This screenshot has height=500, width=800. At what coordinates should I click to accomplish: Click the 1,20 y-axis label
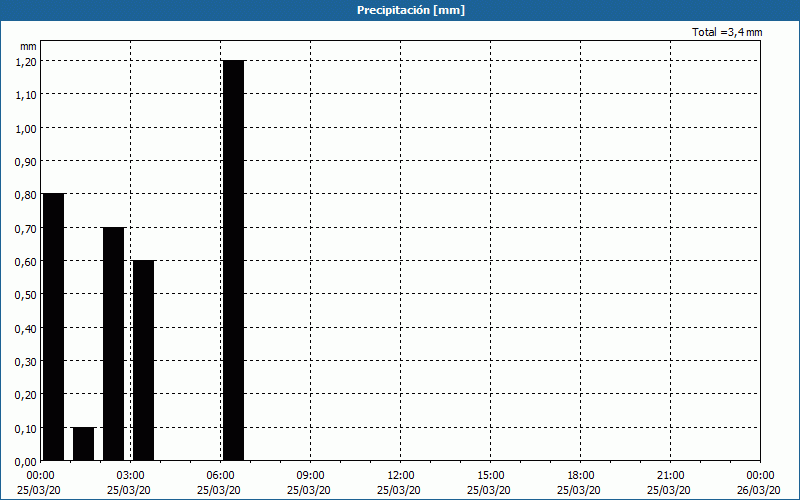(x=26, y=62)
